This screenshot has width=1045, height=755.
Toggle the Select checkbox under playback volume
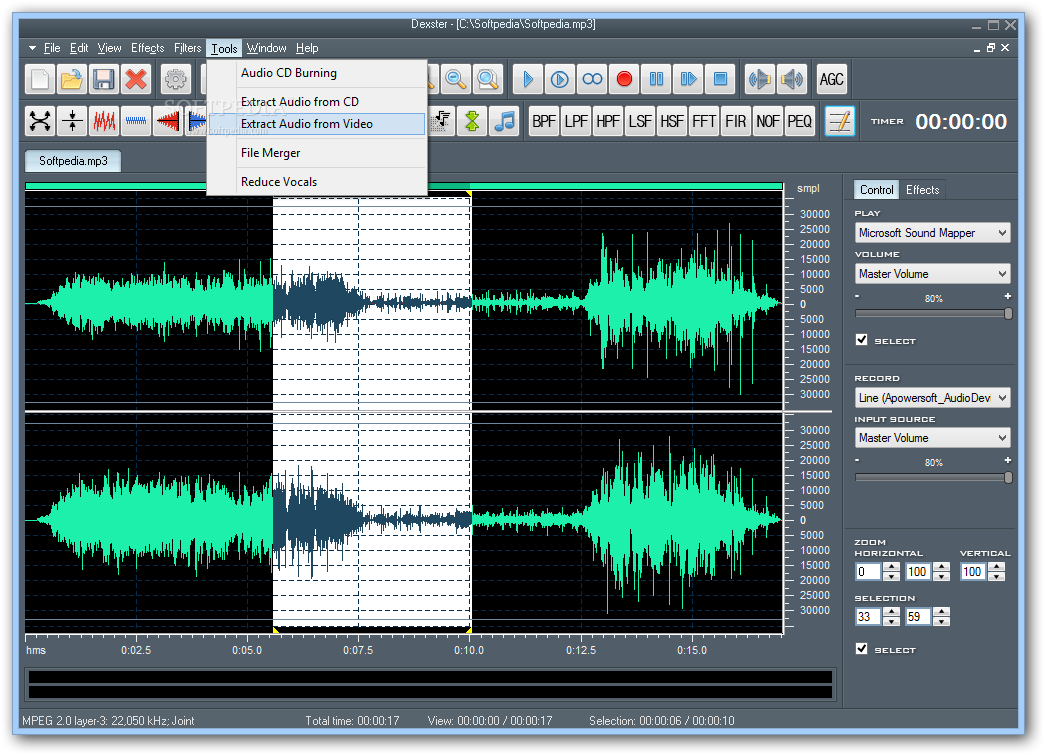click(862, 340)
